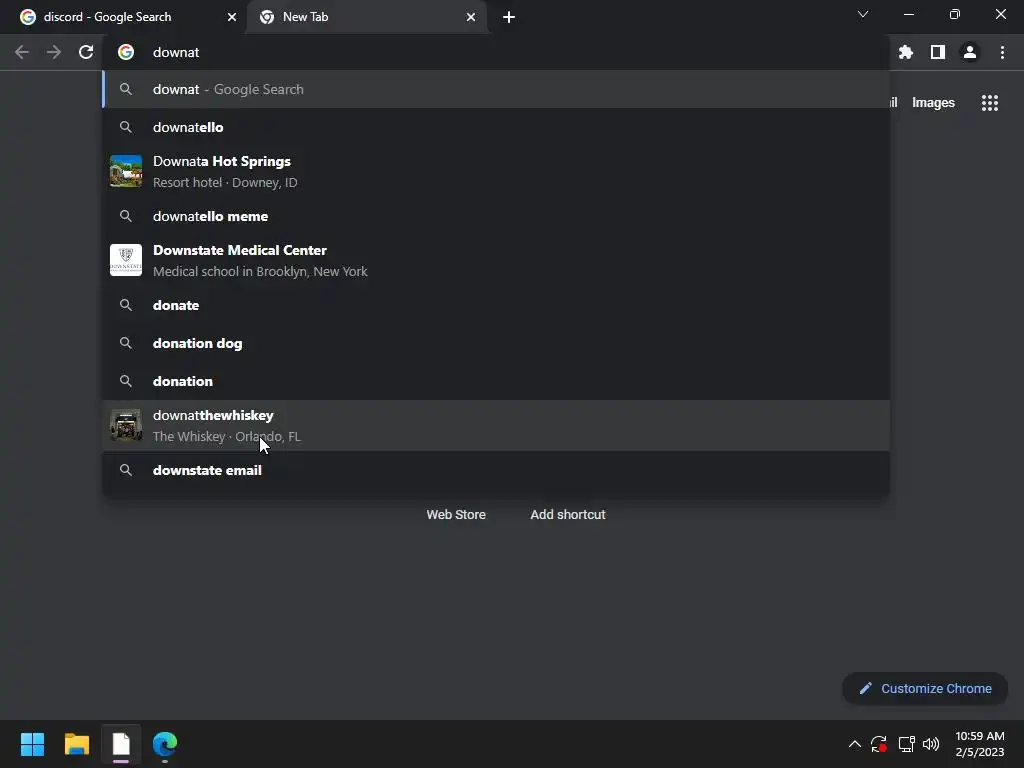Select the 'donation dog' suggestion

click(496, 343)
